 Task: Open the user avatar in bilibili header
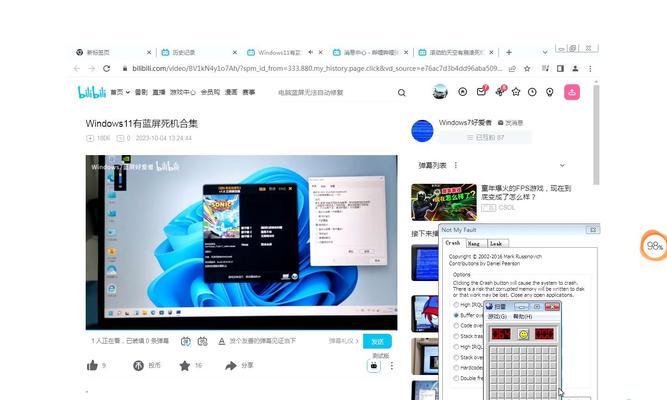pos(440,91)
